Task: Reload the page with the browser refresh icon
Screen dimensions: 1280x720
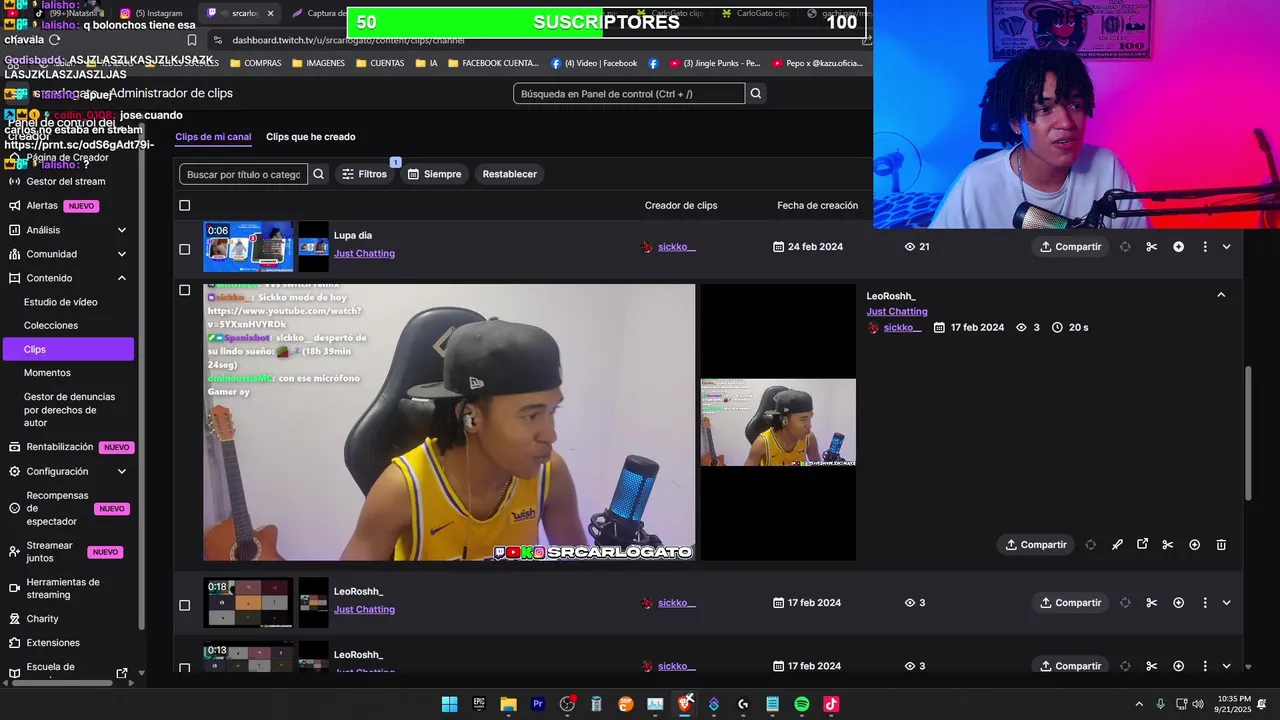Action: (55, 40)
